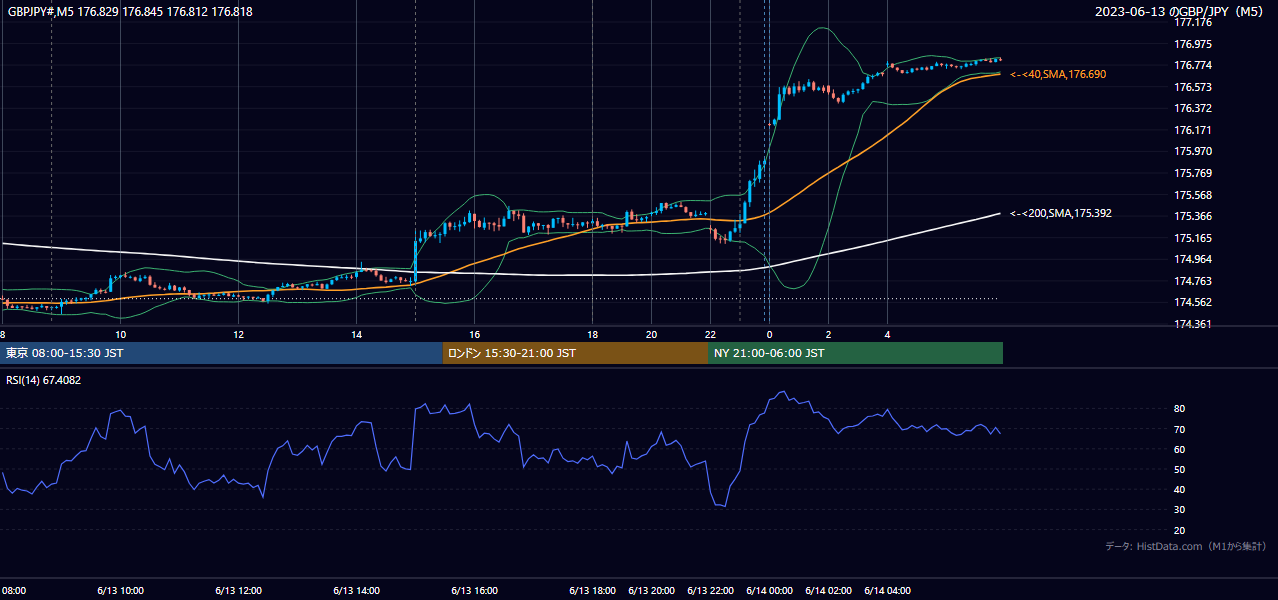The height and width of the screenshot is (600, 1278).
Task: Click price axis value 176.774
Action: (x=1194, y=66)
